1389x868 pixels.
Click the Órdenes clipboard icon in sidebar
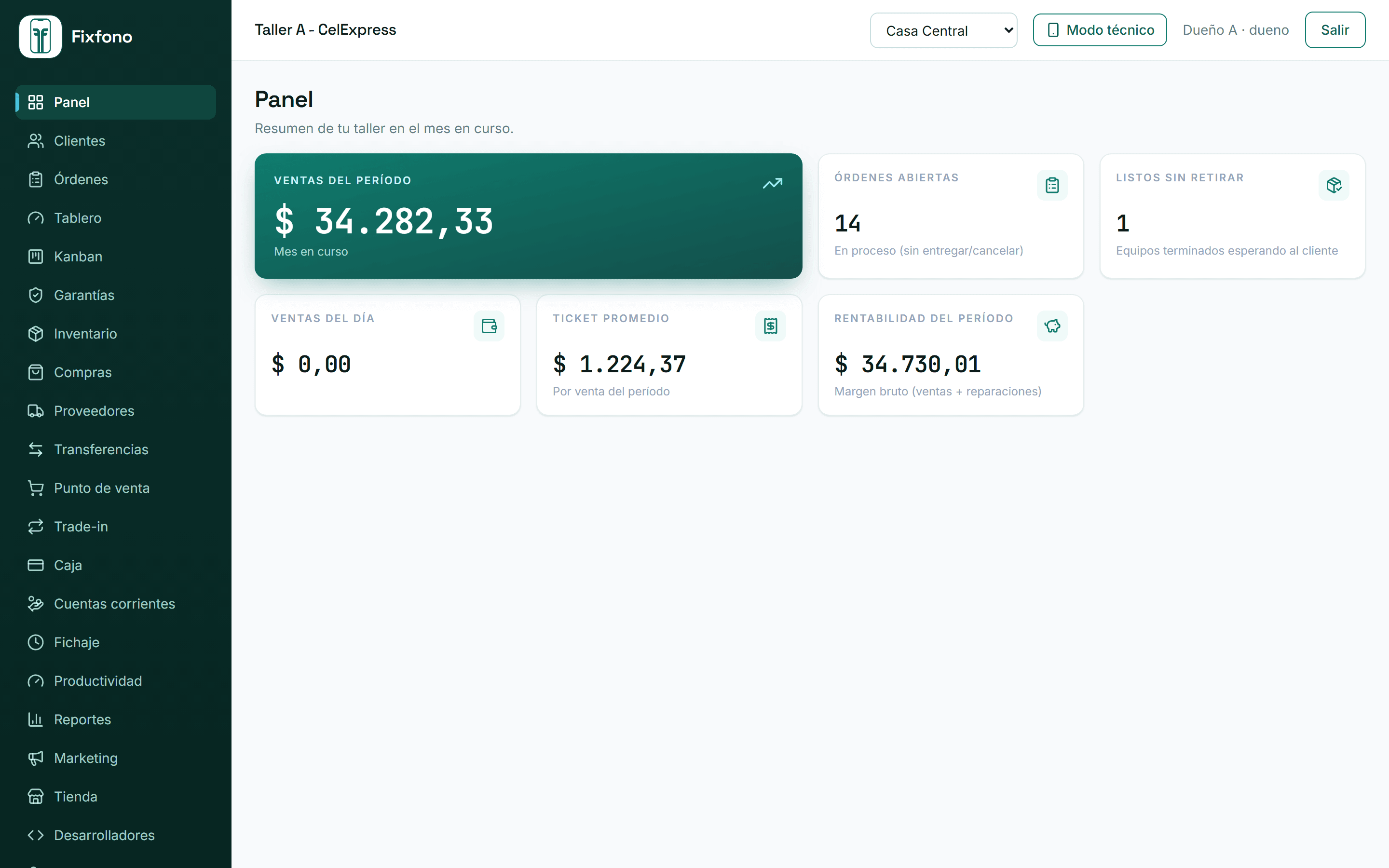tap(36, 179)
